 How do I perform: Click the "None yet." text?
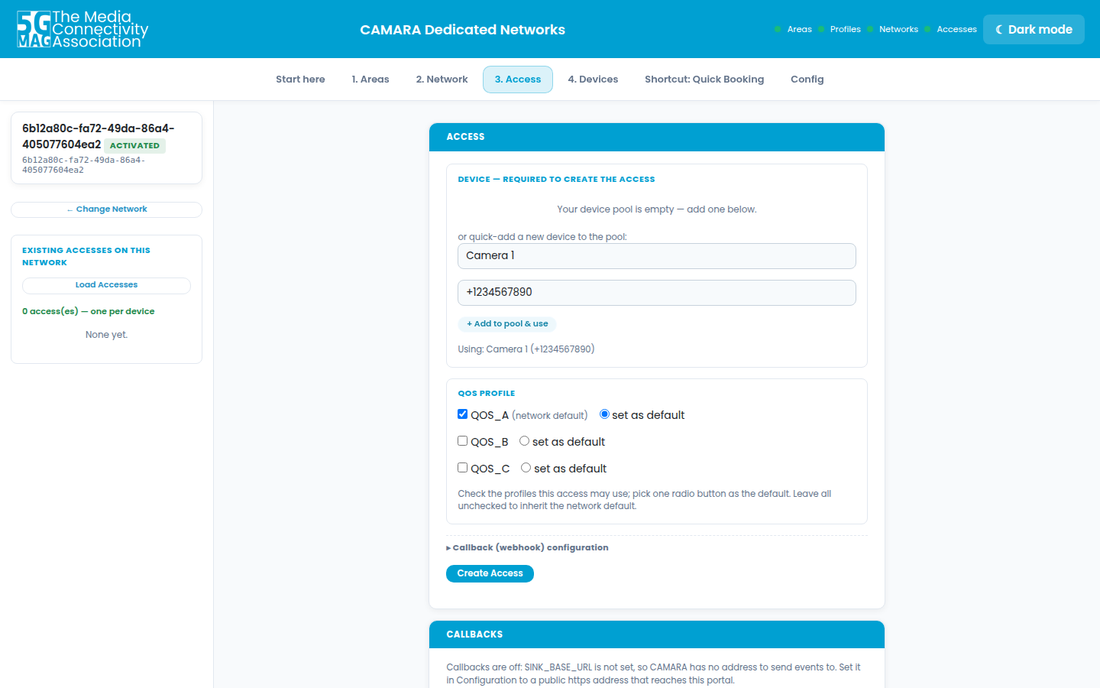click(107, 335)
